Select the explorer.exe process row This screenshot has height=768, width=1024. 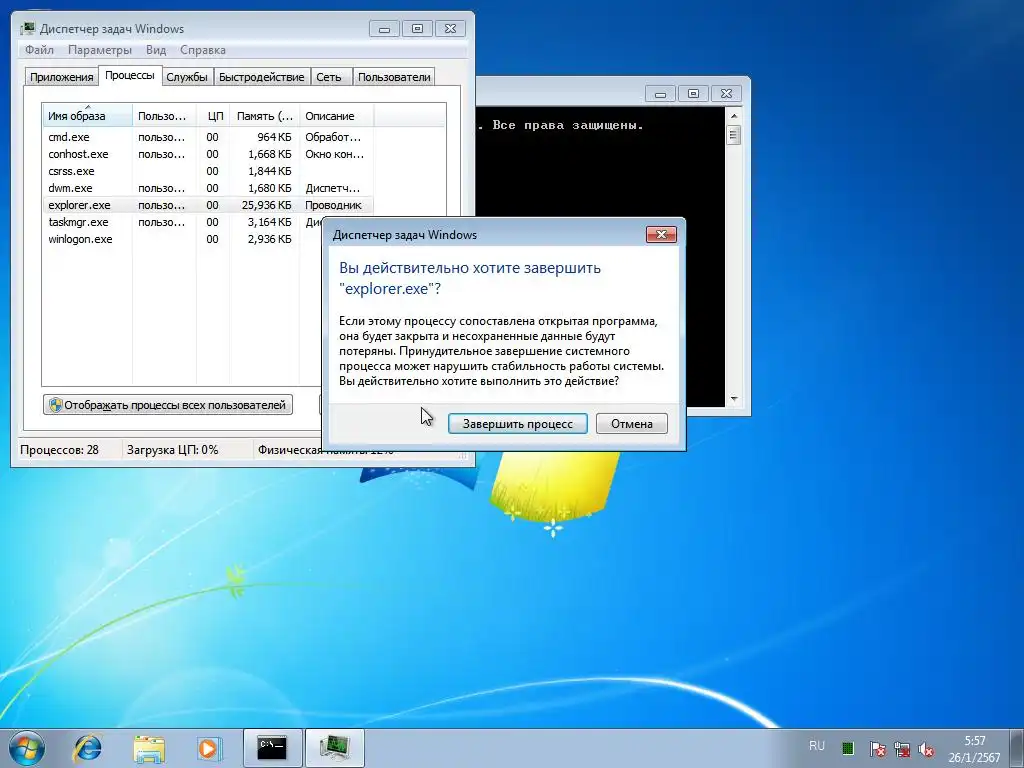(208, 205)
